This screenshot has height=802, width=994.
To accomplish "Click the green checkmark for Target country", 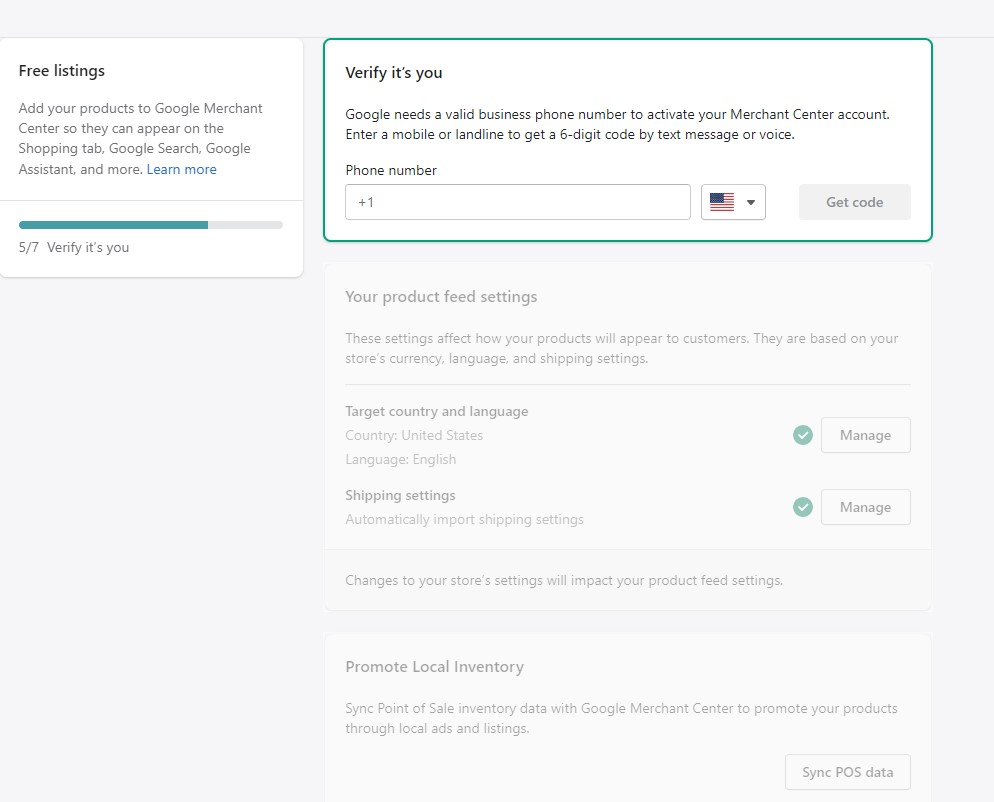I will [x=803, y=435].
